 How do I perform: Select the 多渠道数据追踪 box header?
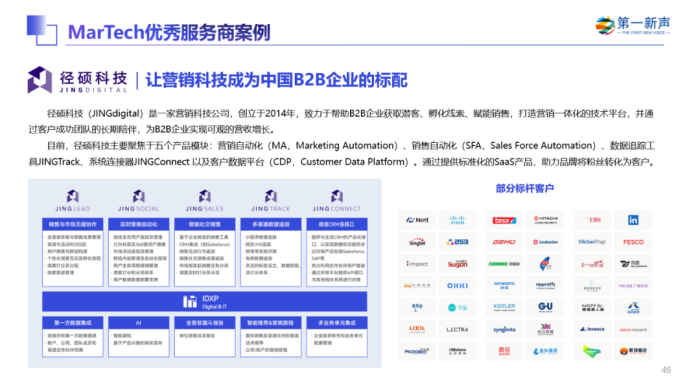coord(271,224)
